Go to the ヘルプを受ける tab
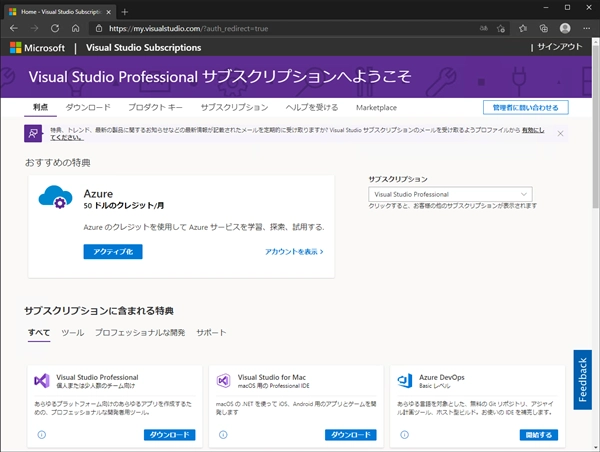The height and width of the screenshot is (452, 600). 312,107
